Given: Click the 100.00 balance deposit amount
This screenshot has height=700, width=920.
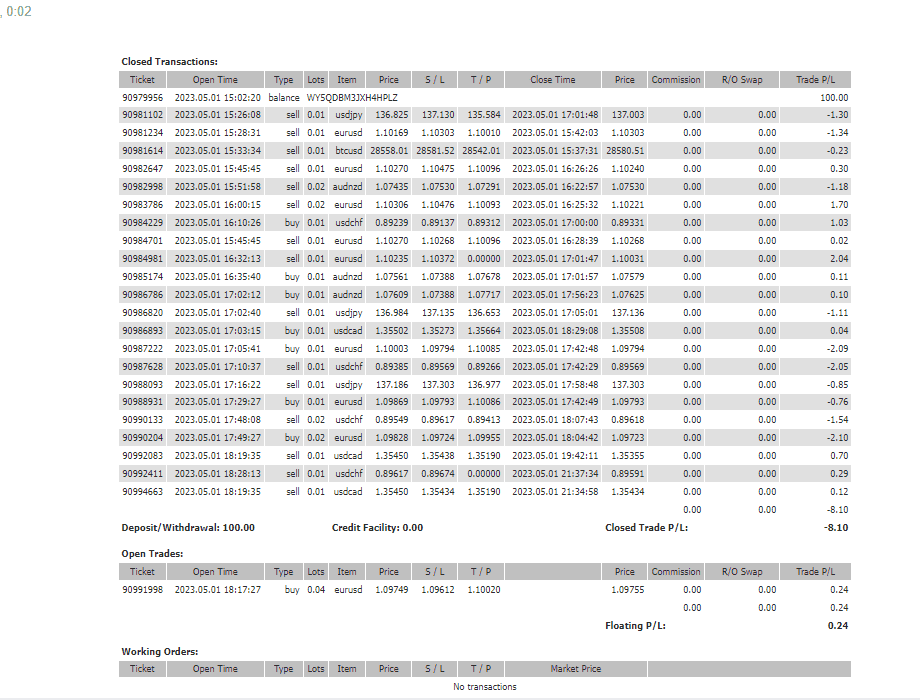Looking at the screenshot, I should point(834,97).
